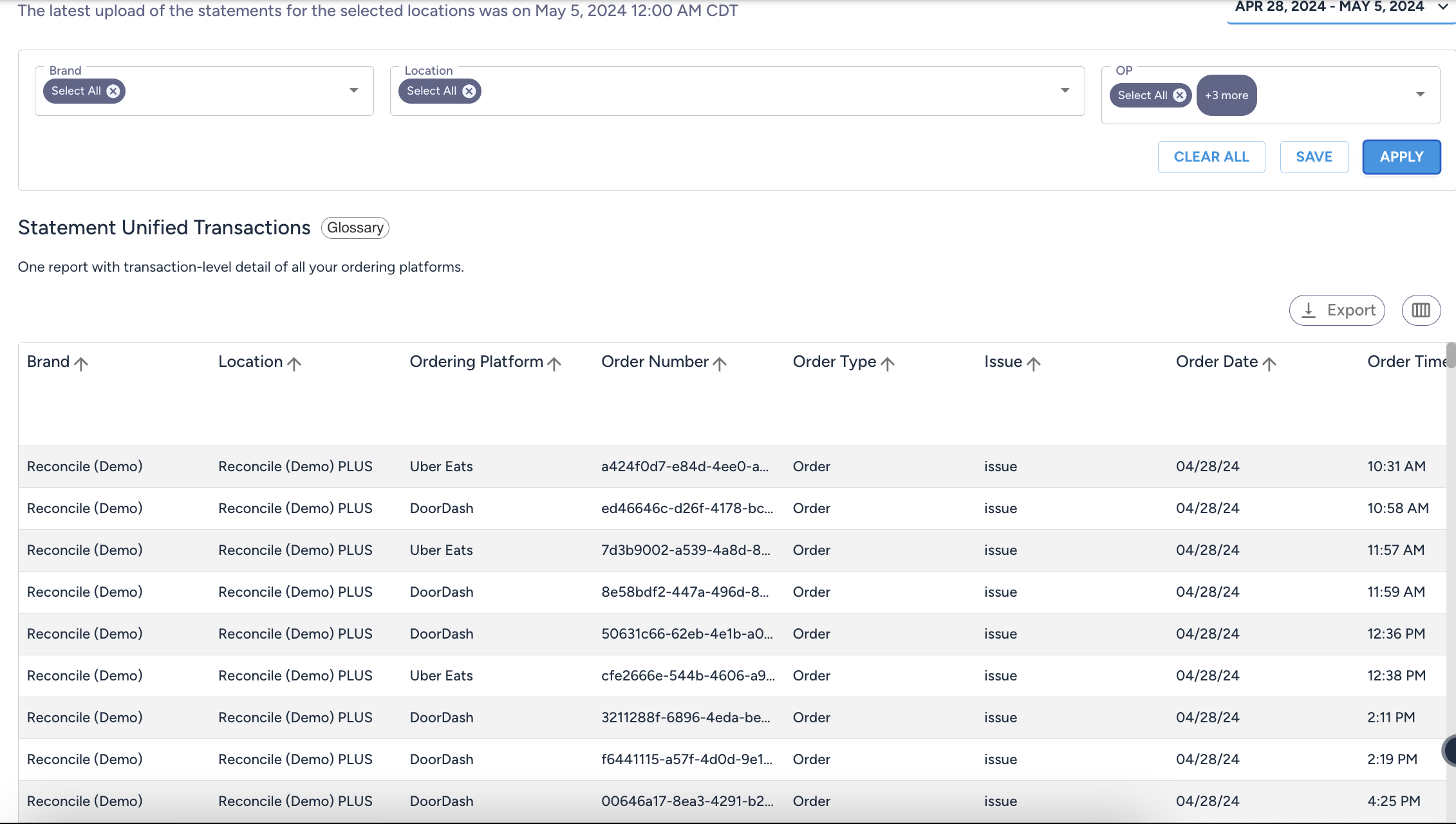Click the Brand filter input field
This screenshot has height=824, width=1456.
pyautogui.click(x=204, y=91)
